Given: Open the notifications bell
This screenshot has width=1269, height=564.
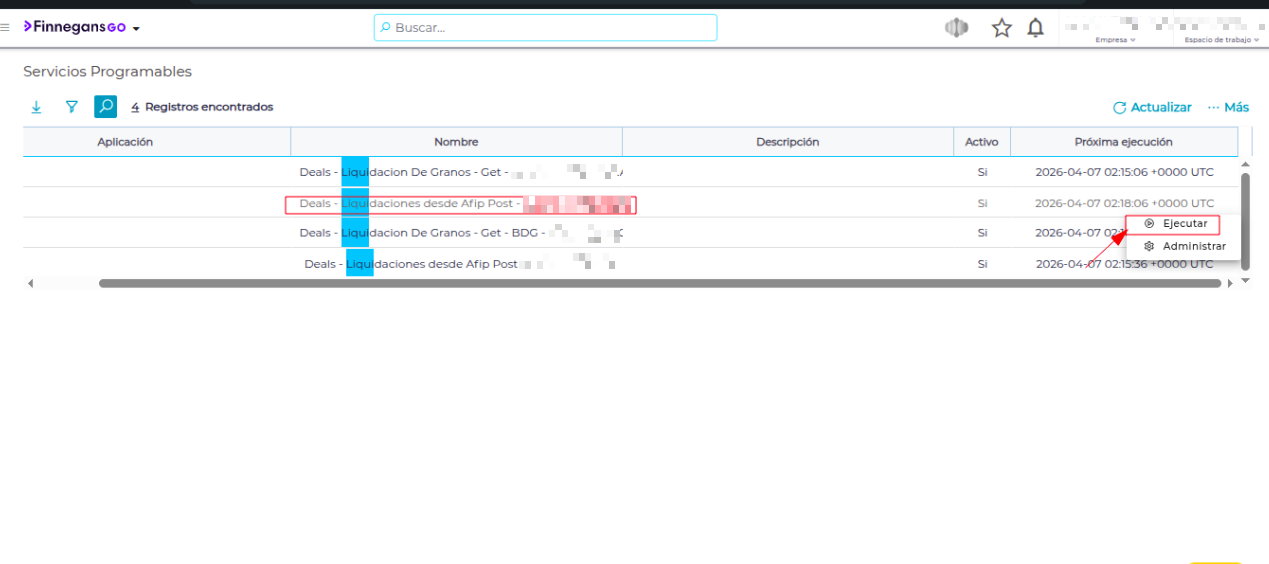Looking at the screenshot, I should point(1035,28).
